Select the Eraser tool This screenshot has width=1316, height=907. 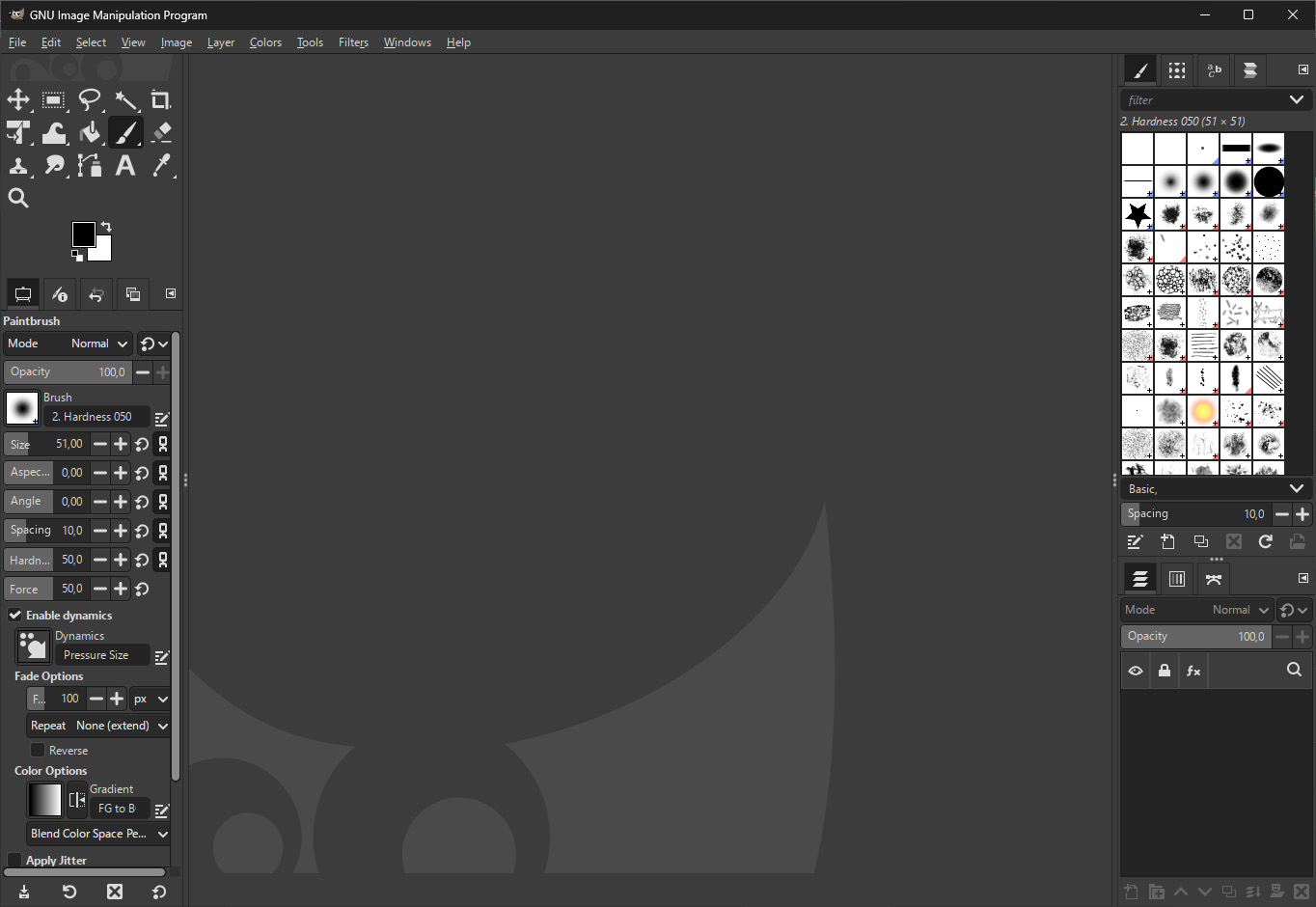coord(161,132)
